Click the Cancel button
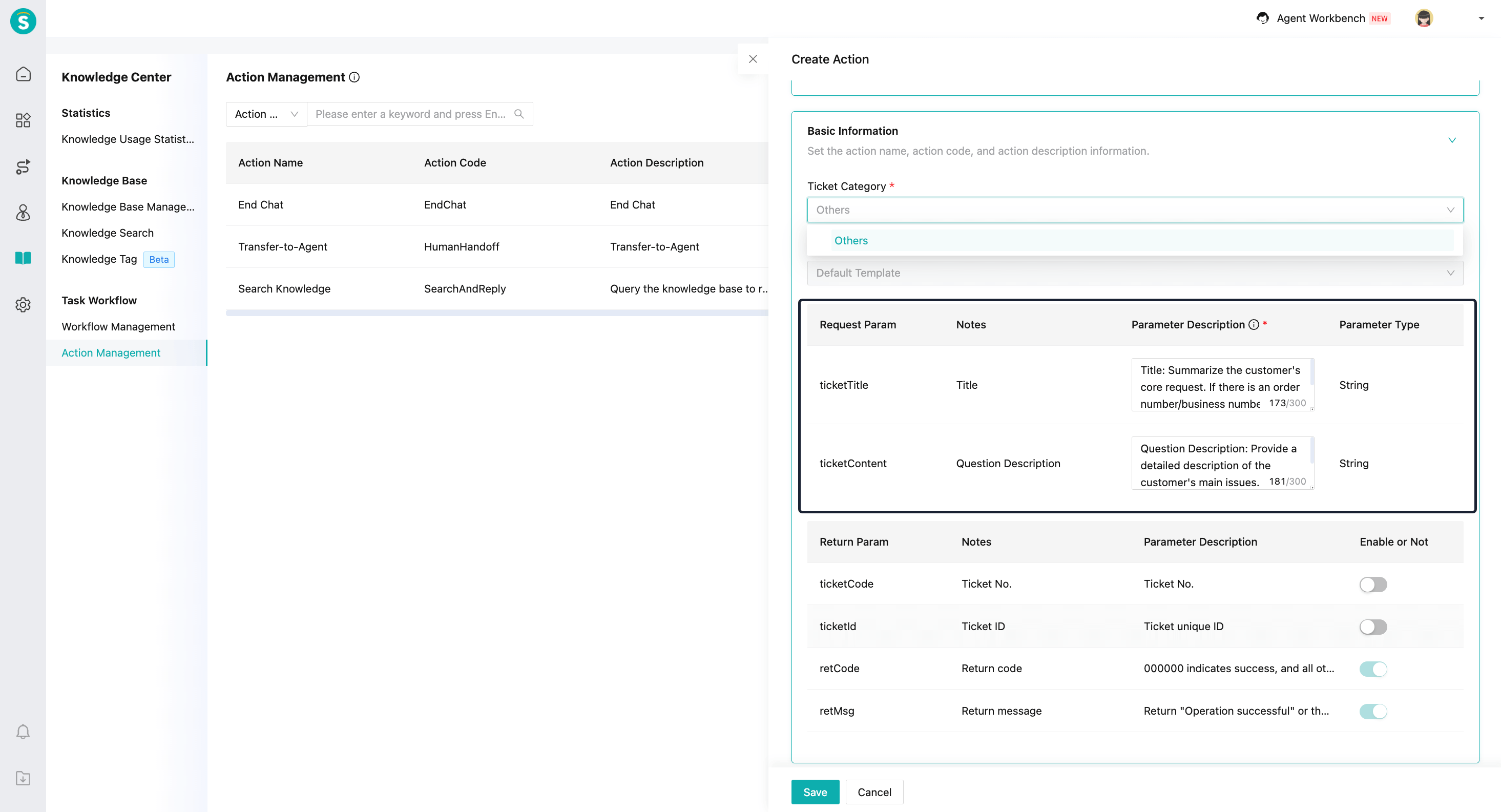The height and width of the screenshot is (812, 1501). pos(873,792)
